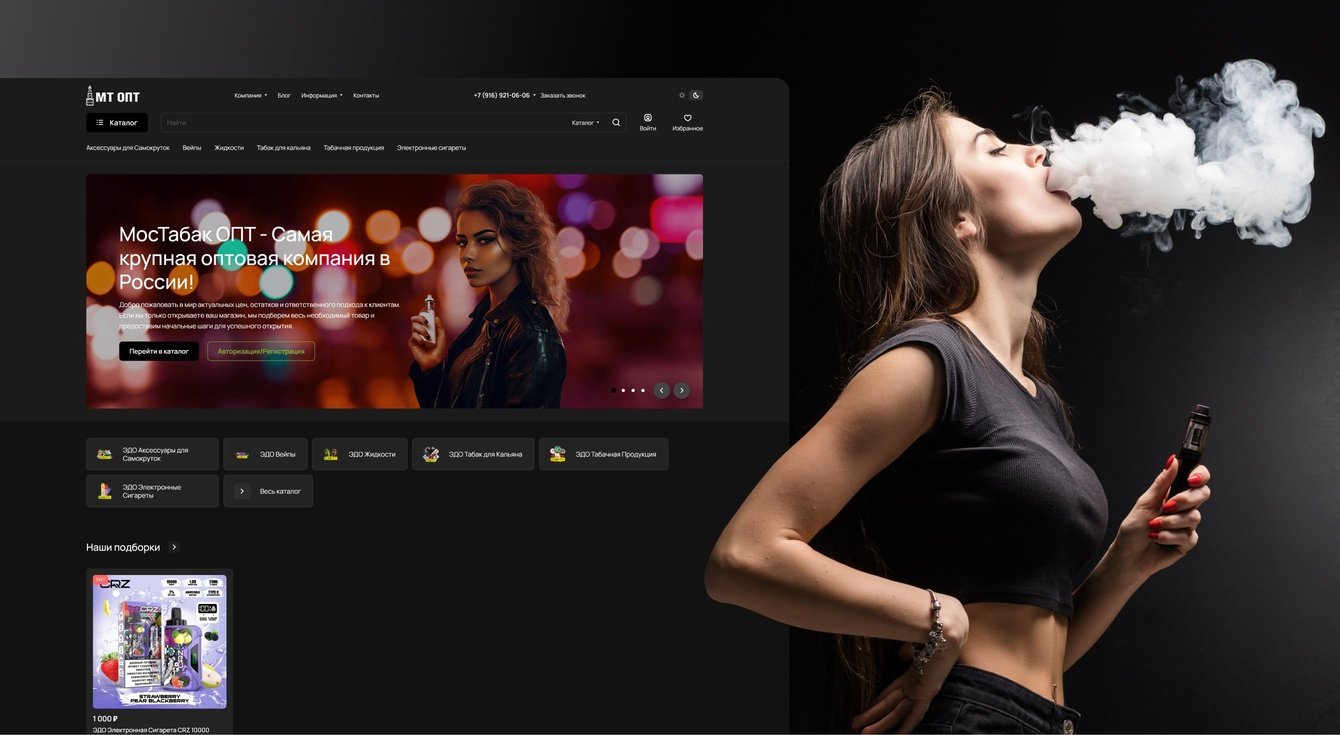This screenshot has width=1340, height=735.
Task: Open the Блог menu item
Action: point(284,96)
